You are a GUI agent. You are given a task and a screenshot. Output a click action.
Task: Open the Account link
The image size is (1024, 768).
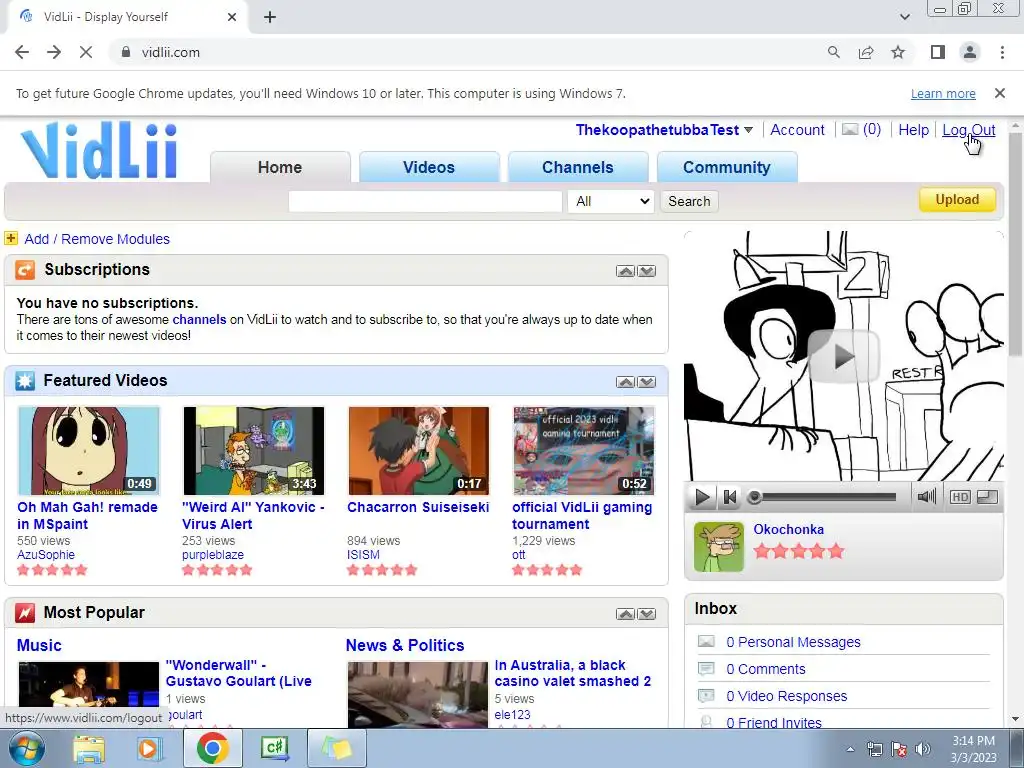[x=797, y=130]
